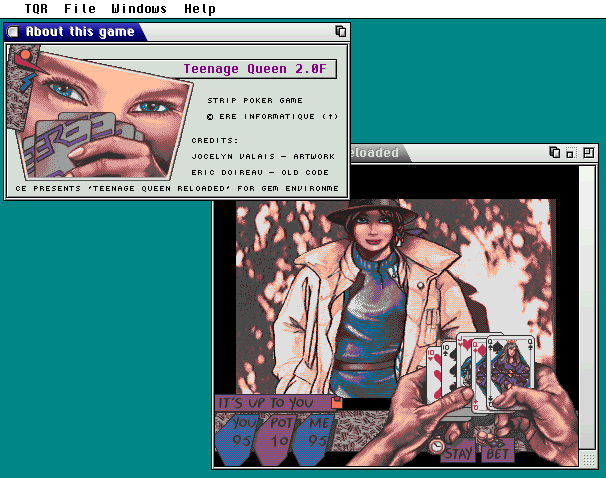Open the File menu
Image resolution: width=606 pixels, height=478 pixels.
80,9
